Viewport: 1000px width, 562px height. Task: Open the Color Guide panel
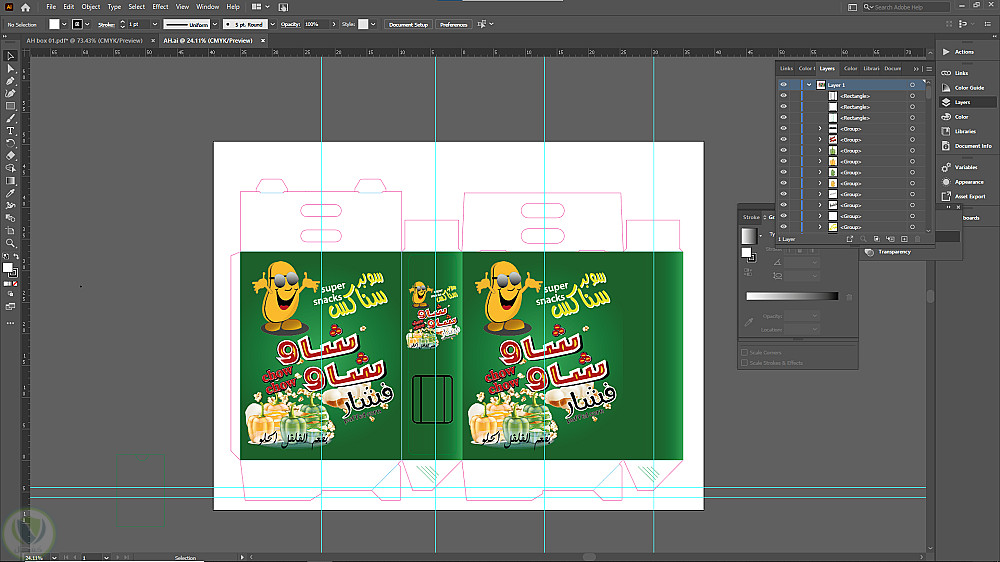point(969,88)
